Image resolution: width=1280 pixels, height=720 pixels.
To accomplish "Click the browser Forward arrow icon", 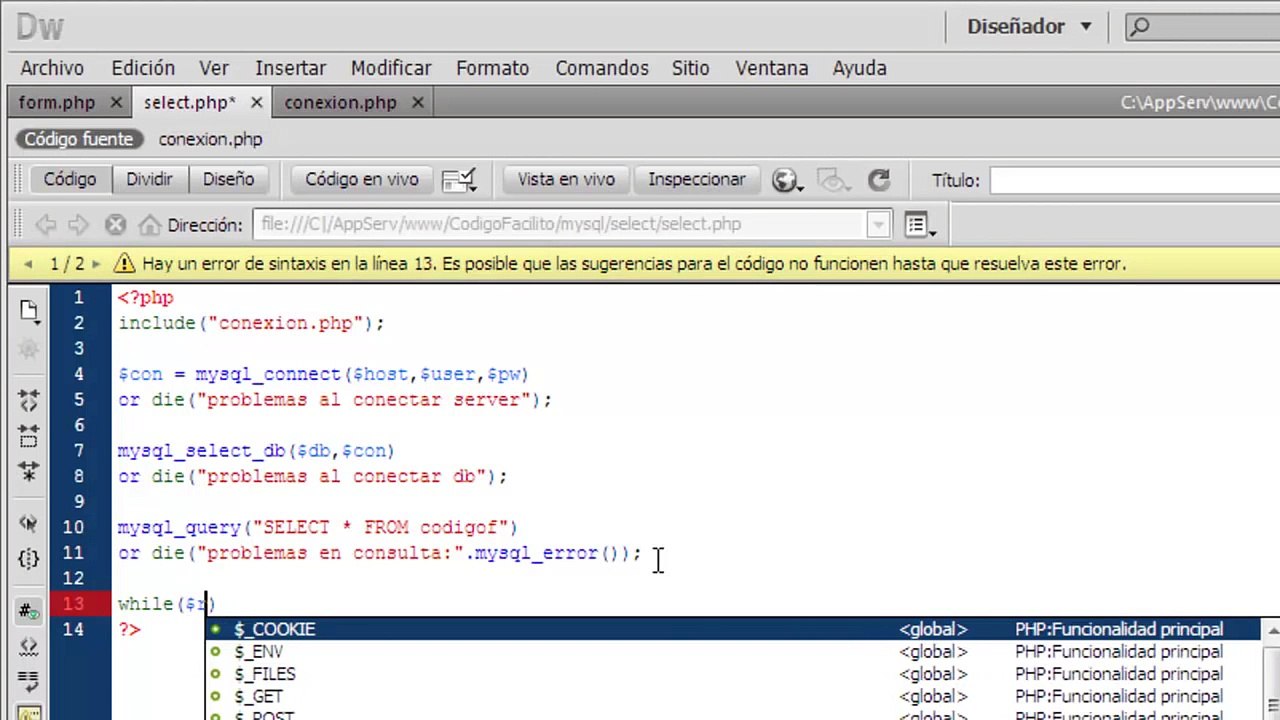I will (78, 225).
